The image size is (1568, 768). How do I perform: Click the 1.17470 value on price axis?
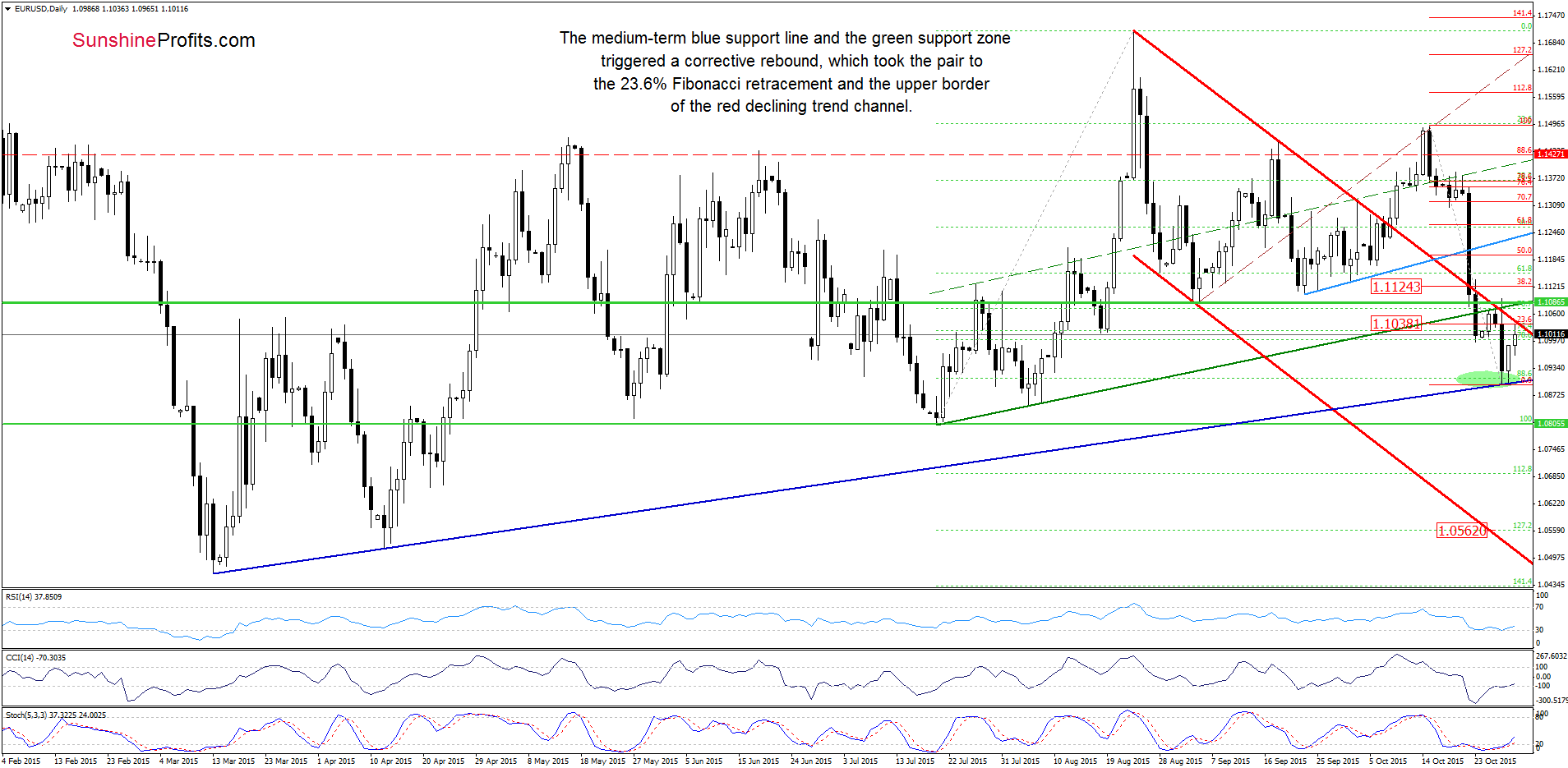[1550, 16]
